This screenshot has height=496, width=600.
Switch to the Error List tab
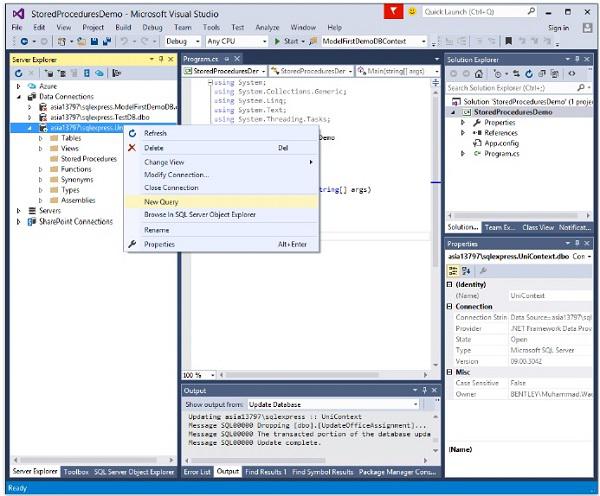point(197,472)
